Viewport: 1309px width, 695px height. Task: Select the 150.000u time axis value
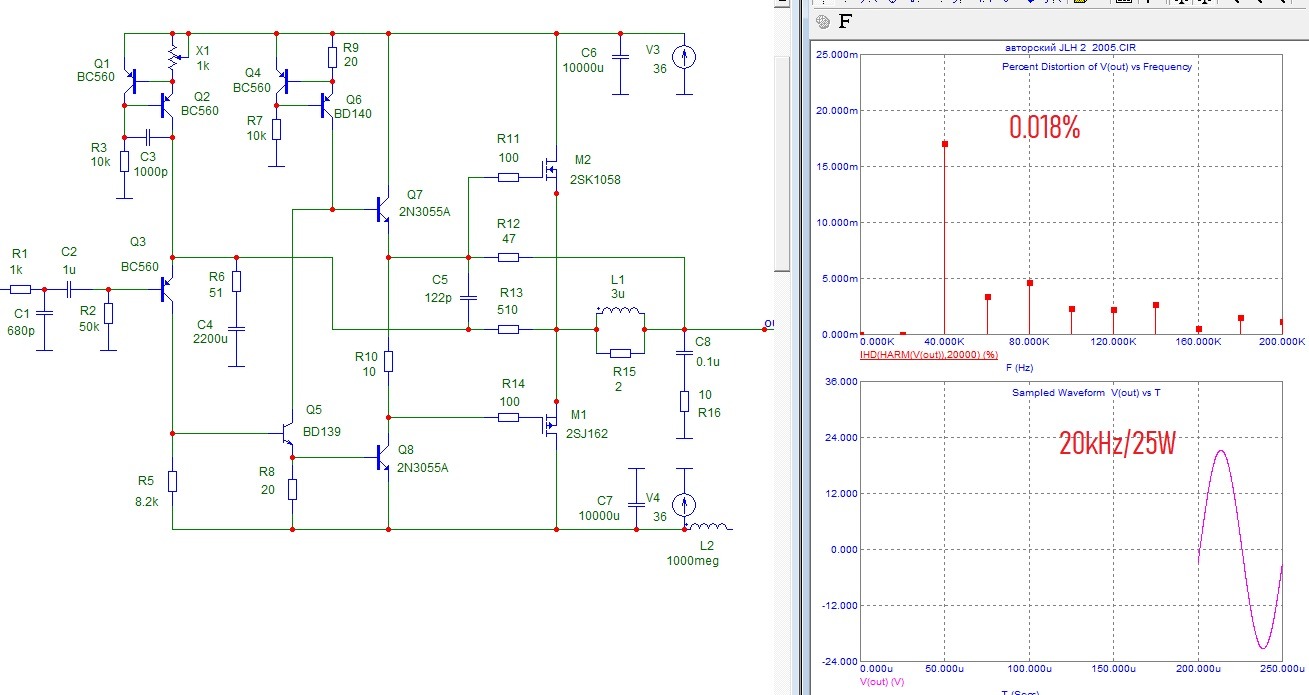click(1115, 669)
